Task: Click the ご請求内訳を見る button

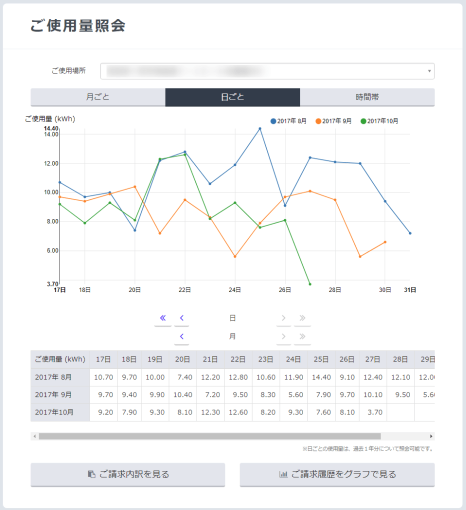Action: click(x=128, y=474)
